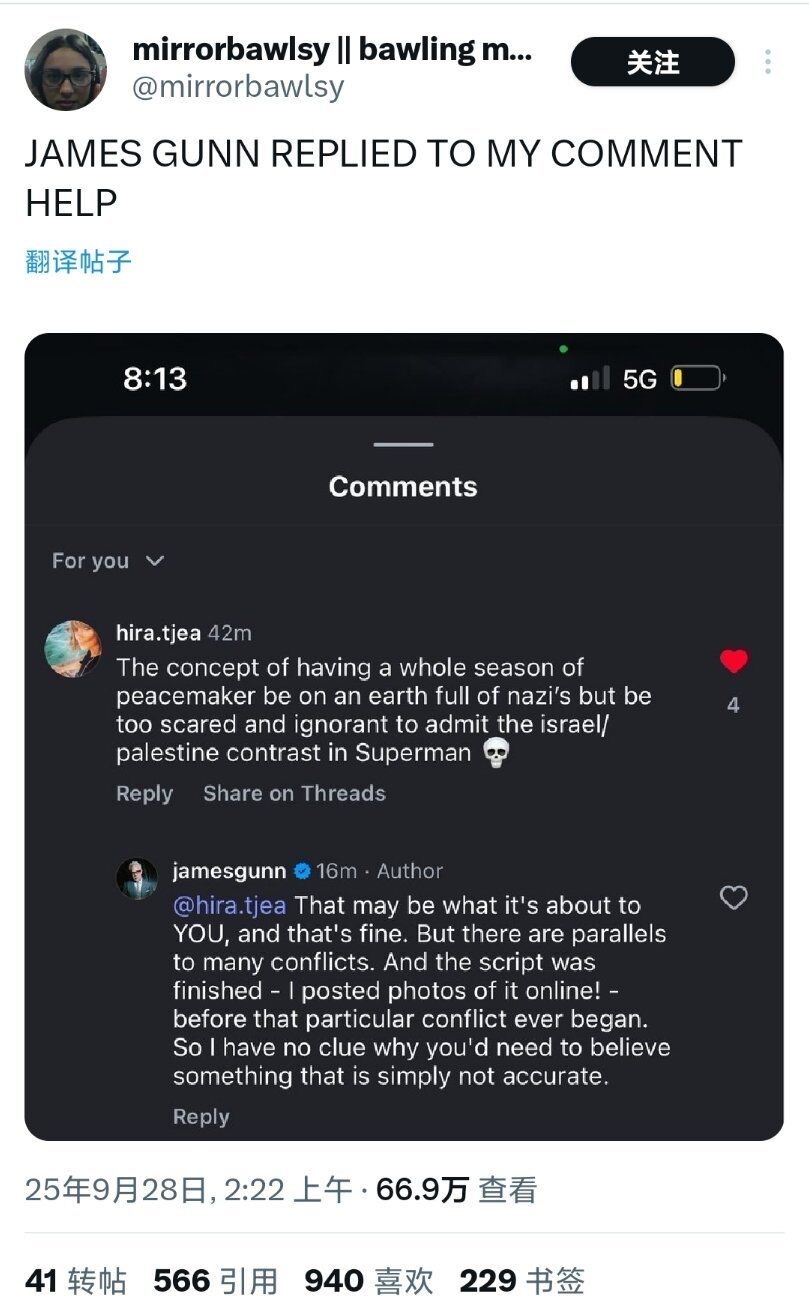Open the 940 喜欢 likes list
This screenshot has height=1316, width=809.
tap(368, 1281)
